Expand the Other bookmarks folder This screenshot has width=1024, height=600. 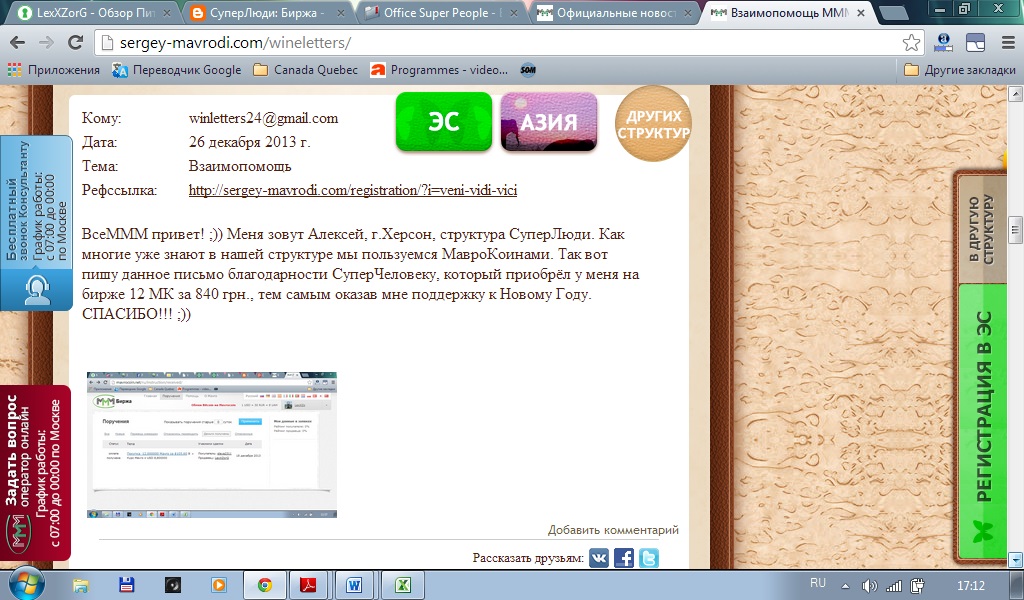coord(959,70)
